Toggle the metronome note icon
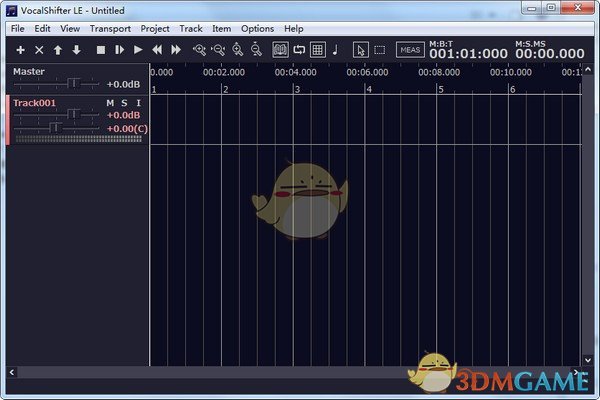The height and width of the screenshot is (400, 600). (336, 50)
